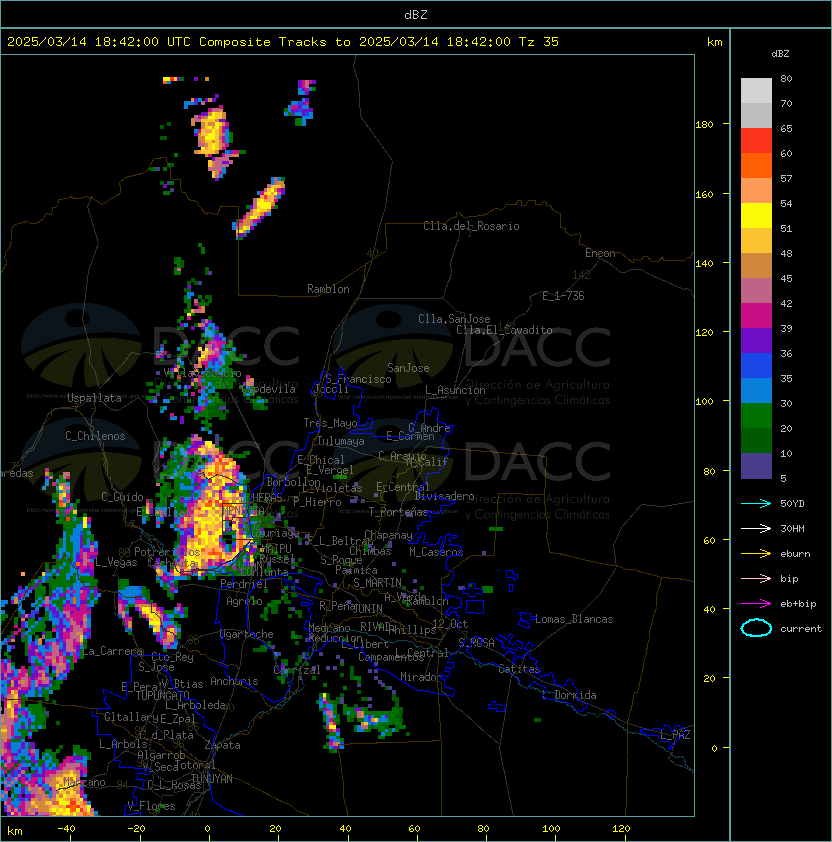Click the 'Ugarteche' map label

tap(247, 634)
